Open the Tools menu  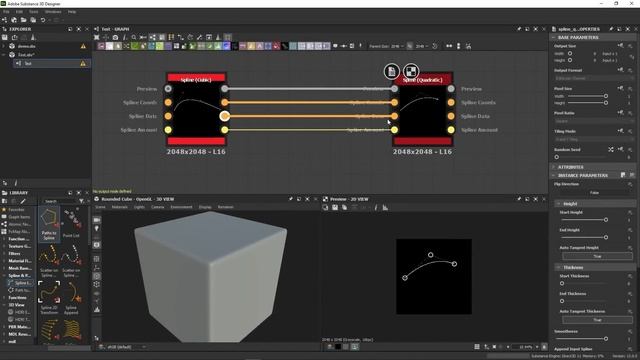click(x=33, y=12)
